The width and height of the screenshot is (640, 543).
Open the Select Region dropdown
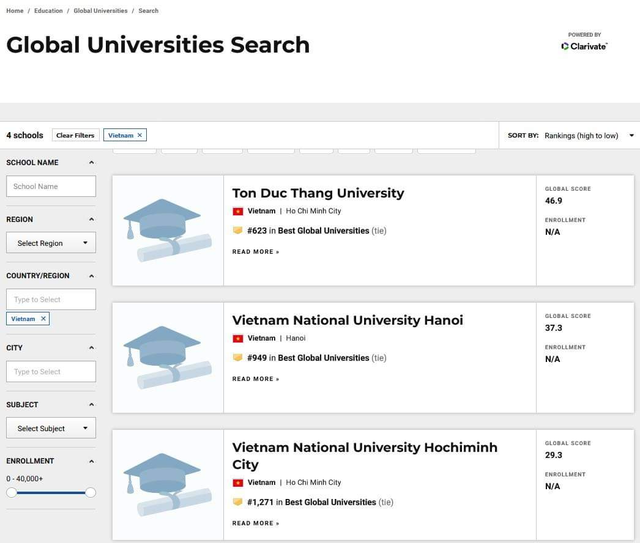pos(51,243)
